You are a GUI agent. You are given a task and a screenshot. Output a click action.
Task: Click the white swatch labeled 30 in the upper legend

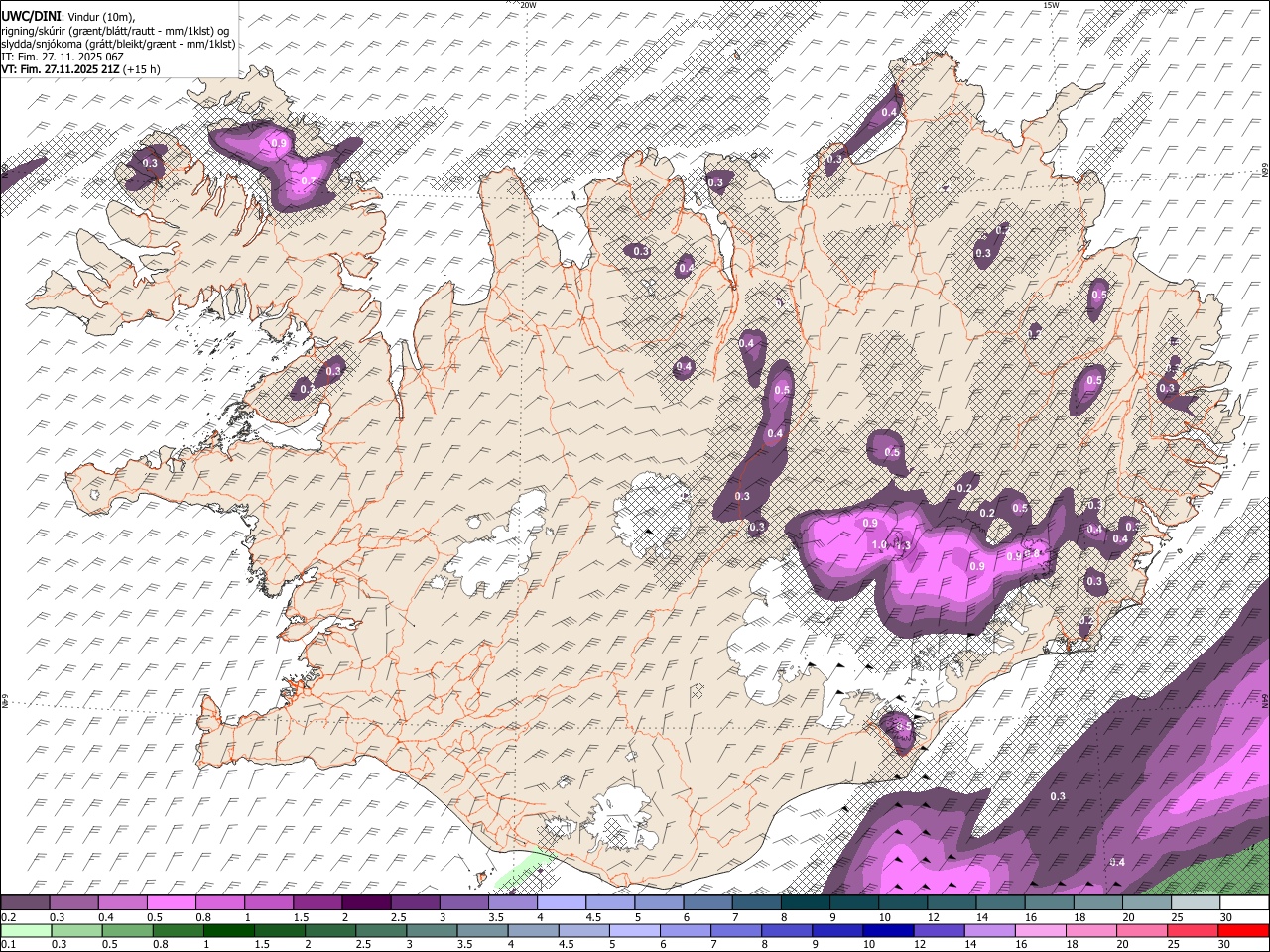[x=1243, y=903]
